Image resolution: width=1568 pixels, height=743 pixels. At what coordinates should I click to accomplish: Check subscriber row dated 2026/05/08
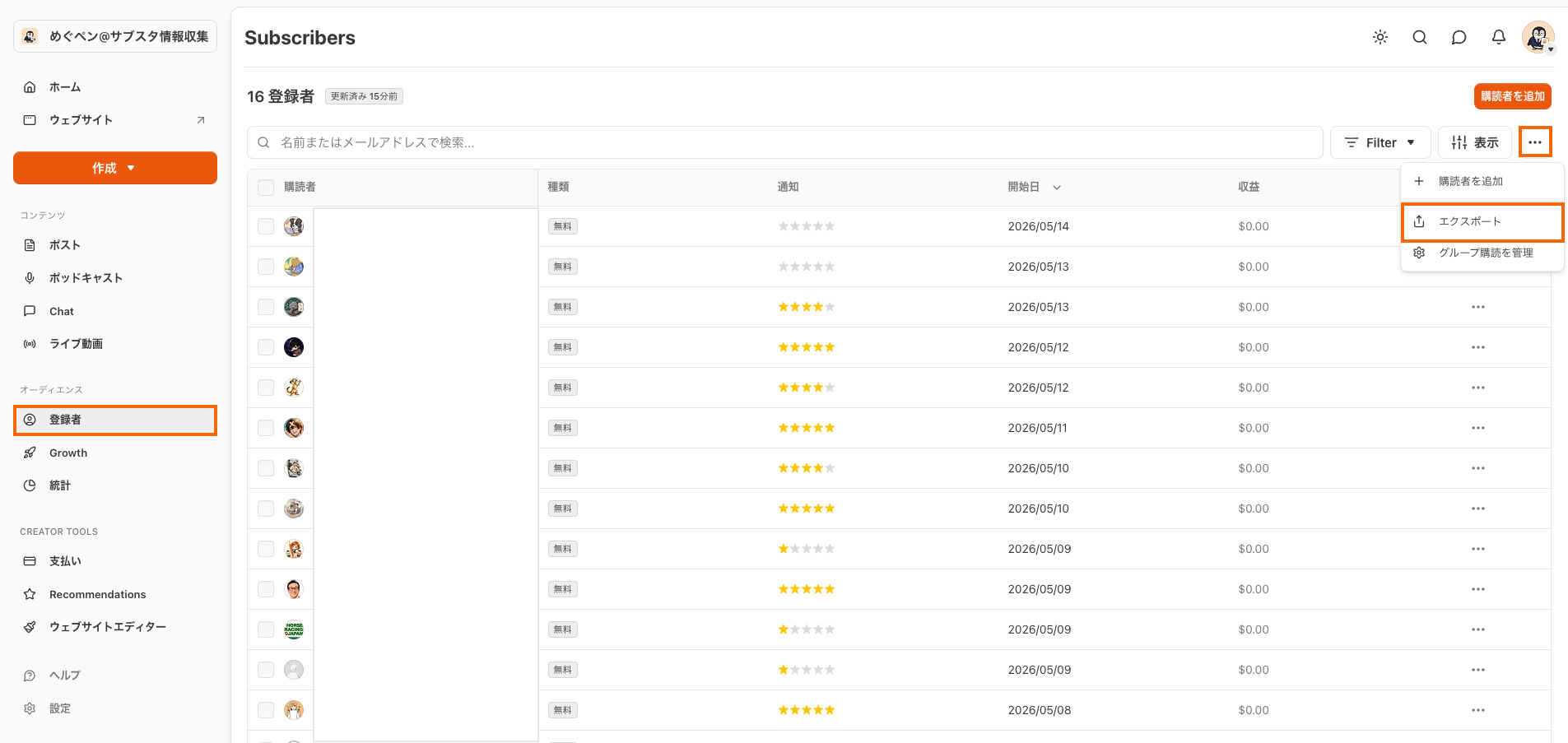tap(266, 710)
